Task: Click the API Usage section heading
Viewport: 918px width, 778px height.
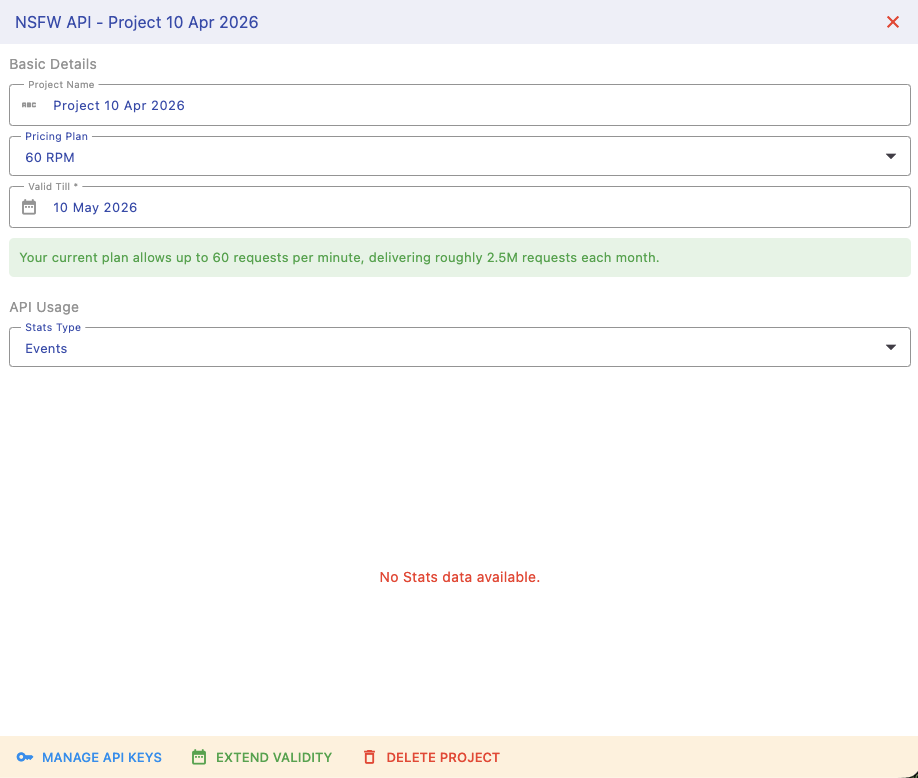Action: 44,307
